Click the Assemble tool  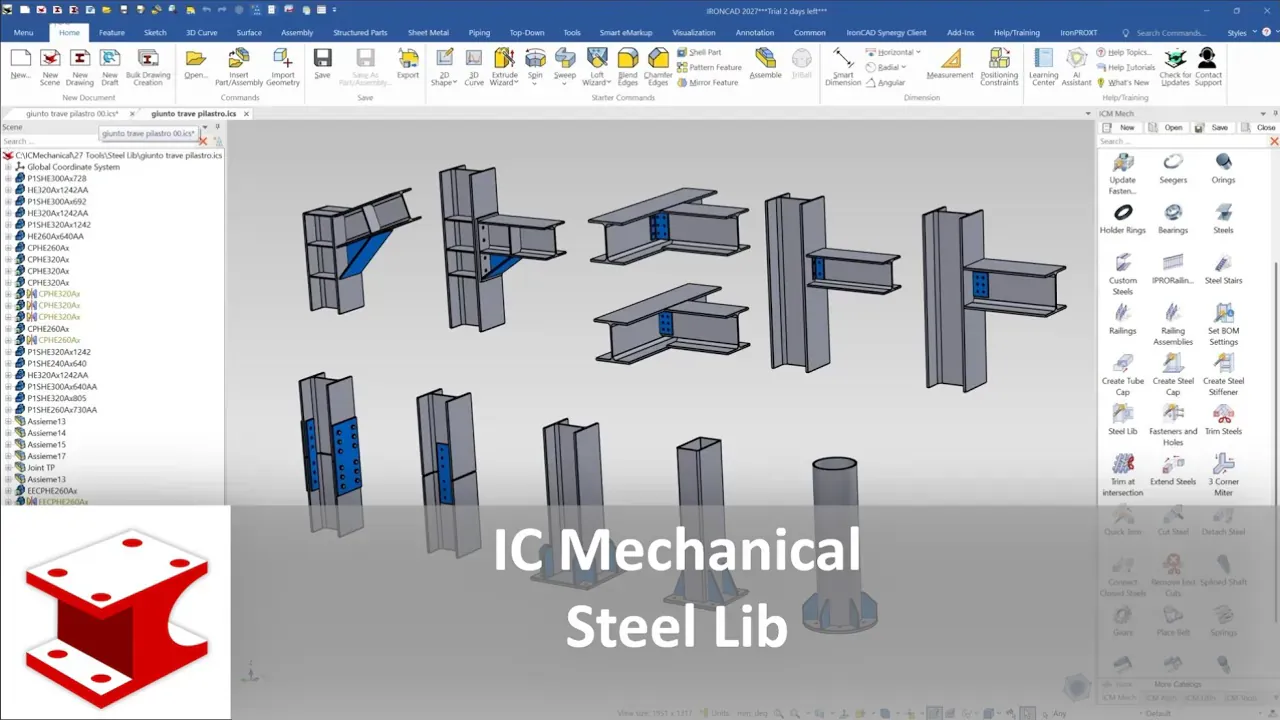point(765,64)
